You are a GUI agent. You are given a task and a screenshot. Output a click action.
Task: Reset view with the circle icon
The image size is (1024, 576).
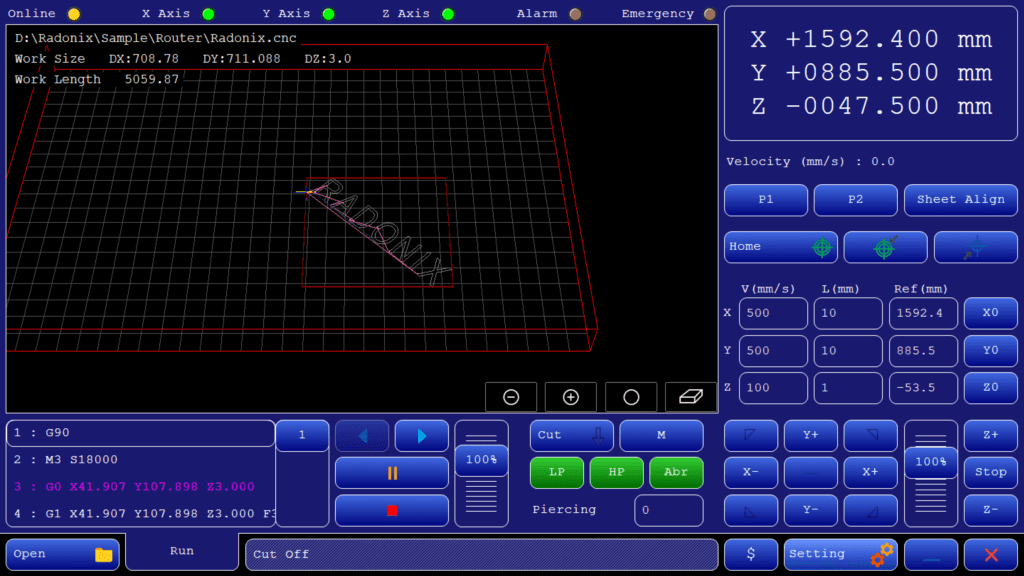click(631, 397)
